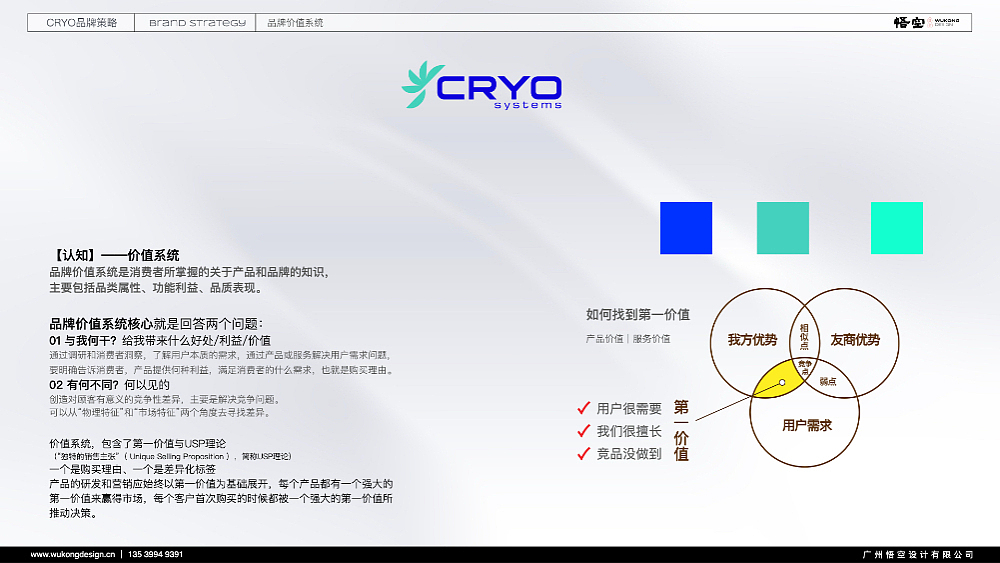Viewport: 1000px width, 563px height.
Task: Click the '我们很擅长' checklist text
Action: coord(629,431)
